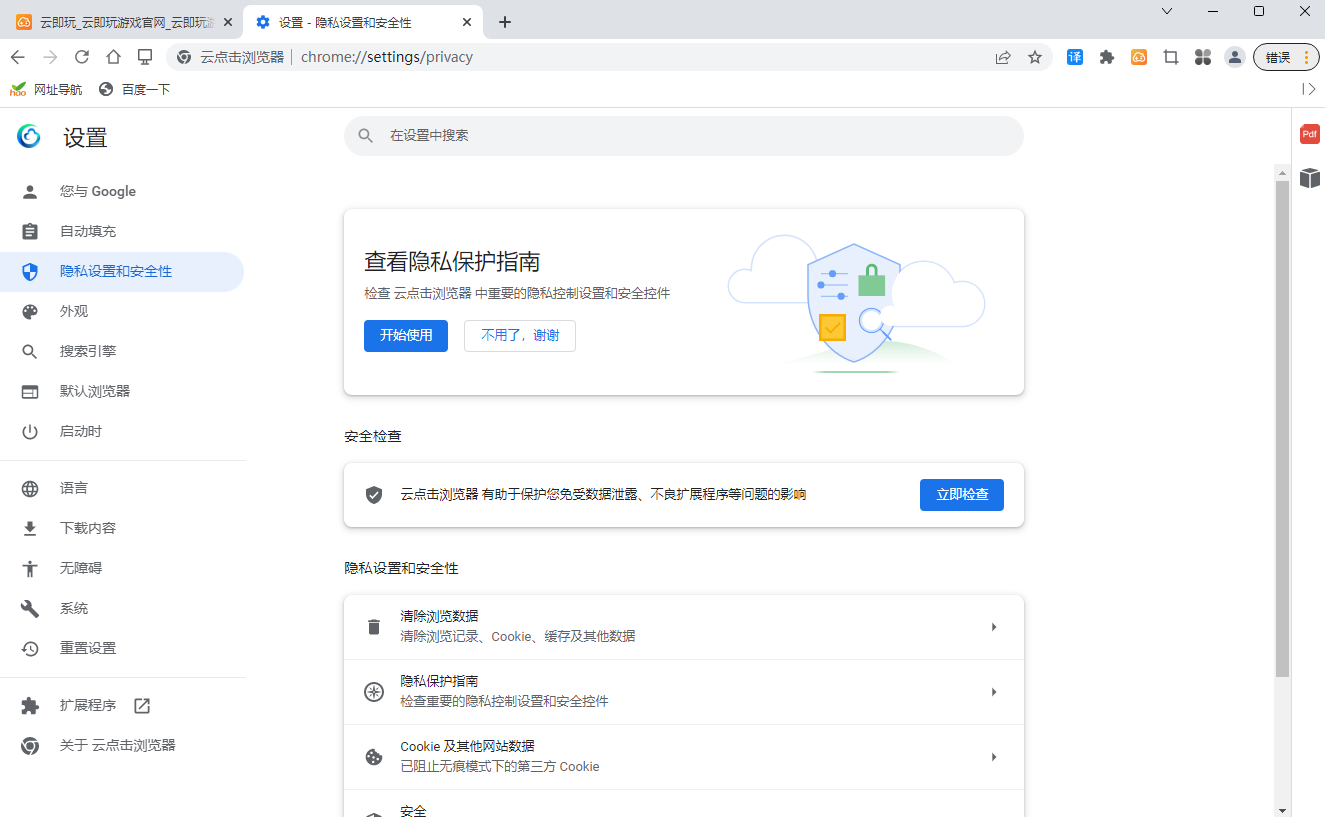1325x817 pixels.
Task: Click the 开始使用 button
Action: (406, 335)
